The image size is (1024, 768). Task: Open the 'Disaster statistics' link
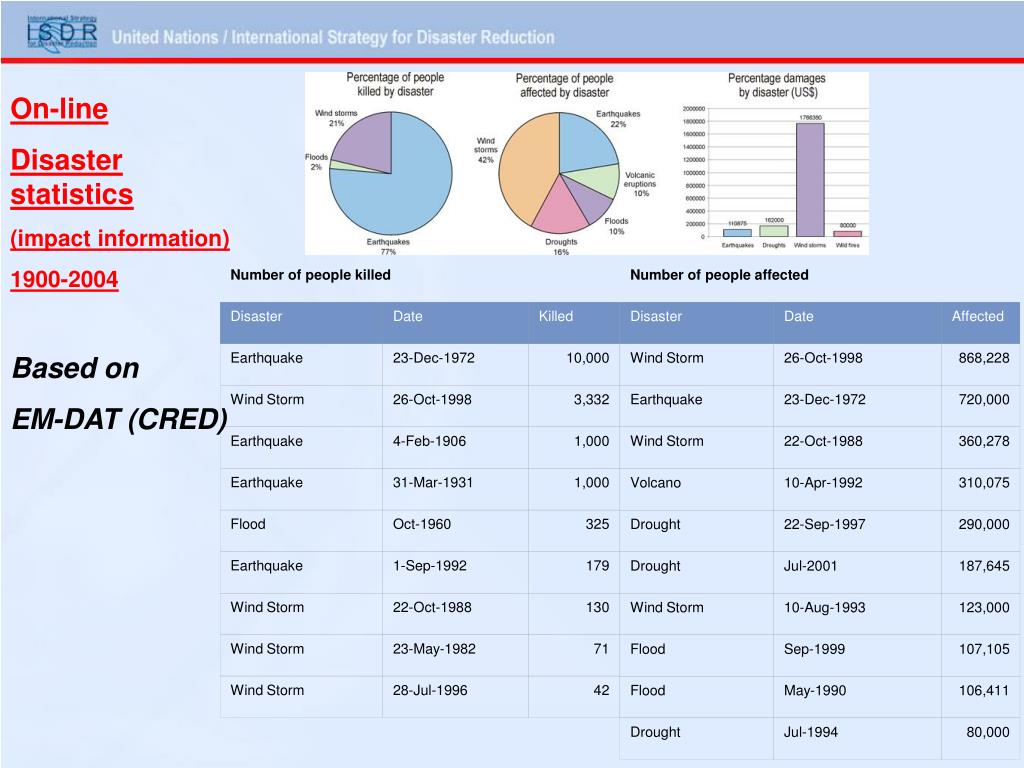pos(72,178)
